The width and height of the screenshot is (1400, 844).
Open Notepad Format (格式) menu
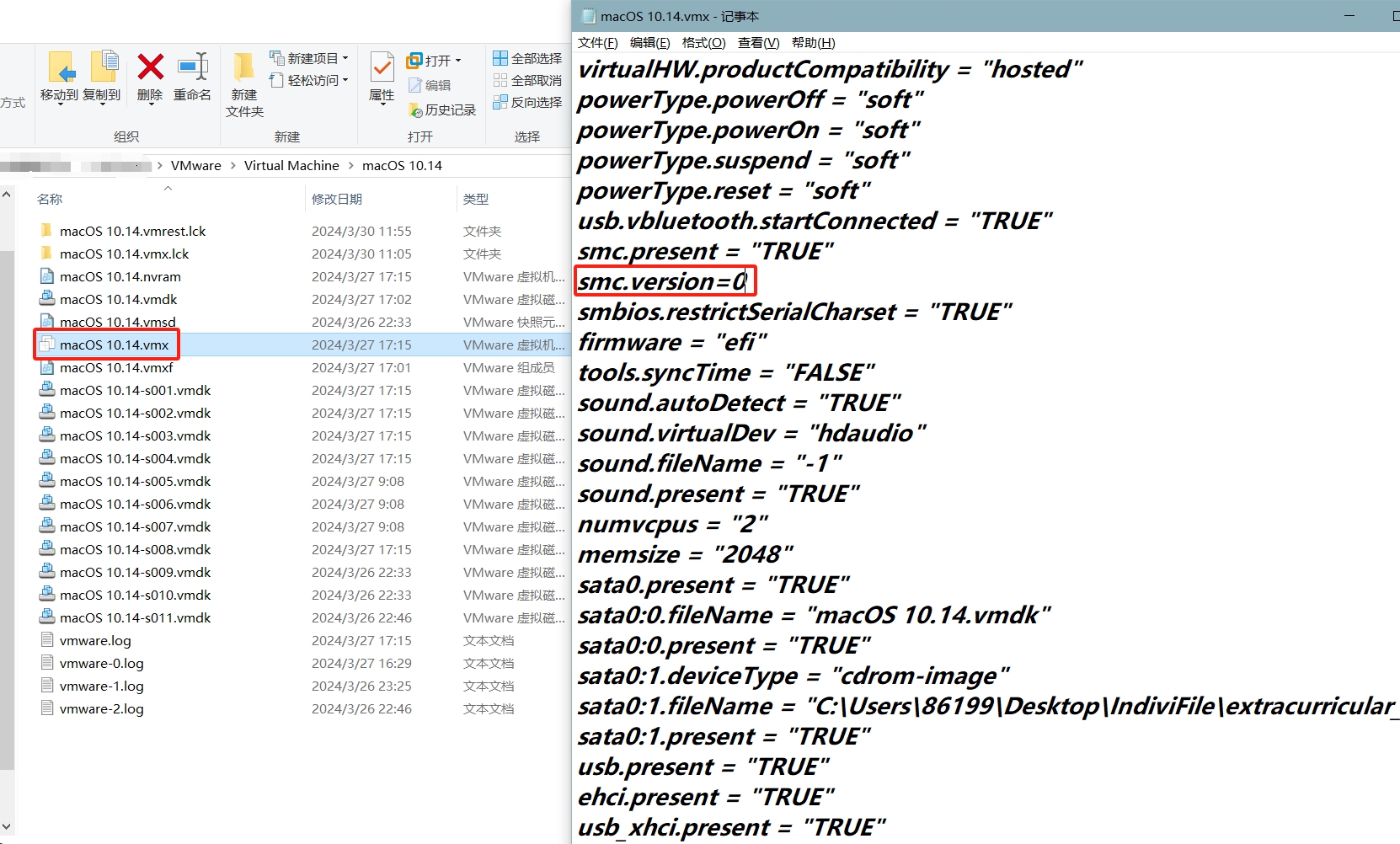point(703,43)
